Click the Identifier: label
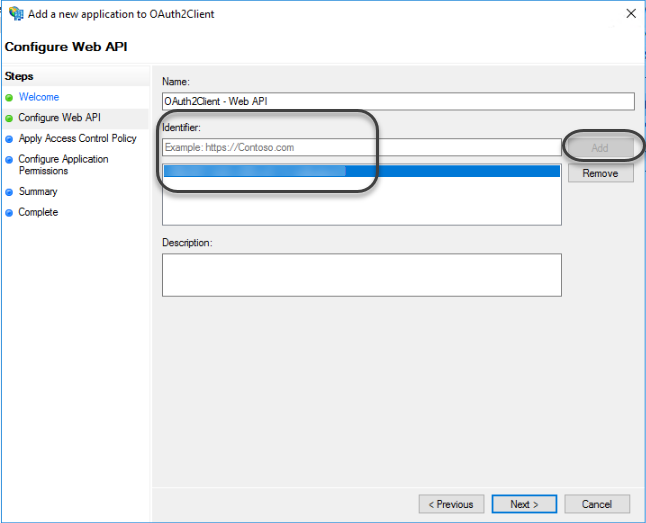This screenshot has width=646, height=523. [x=181, y=127]
